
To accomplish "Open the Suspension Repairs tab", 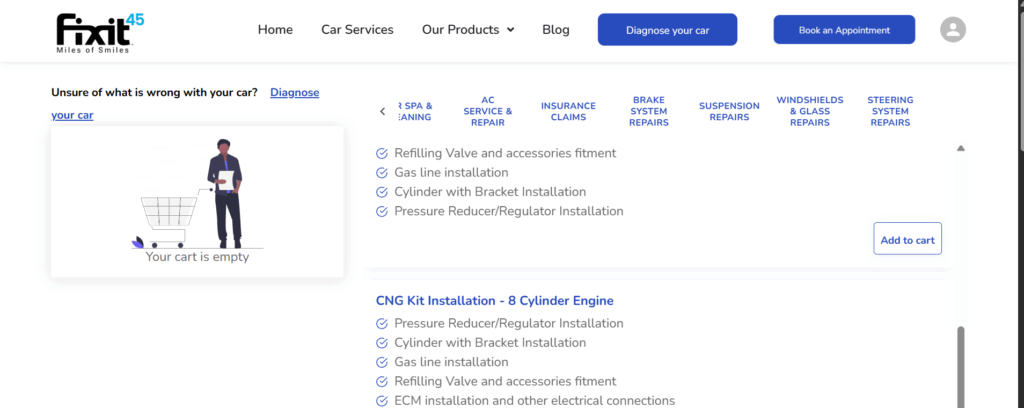I will [x=729, y=111].
